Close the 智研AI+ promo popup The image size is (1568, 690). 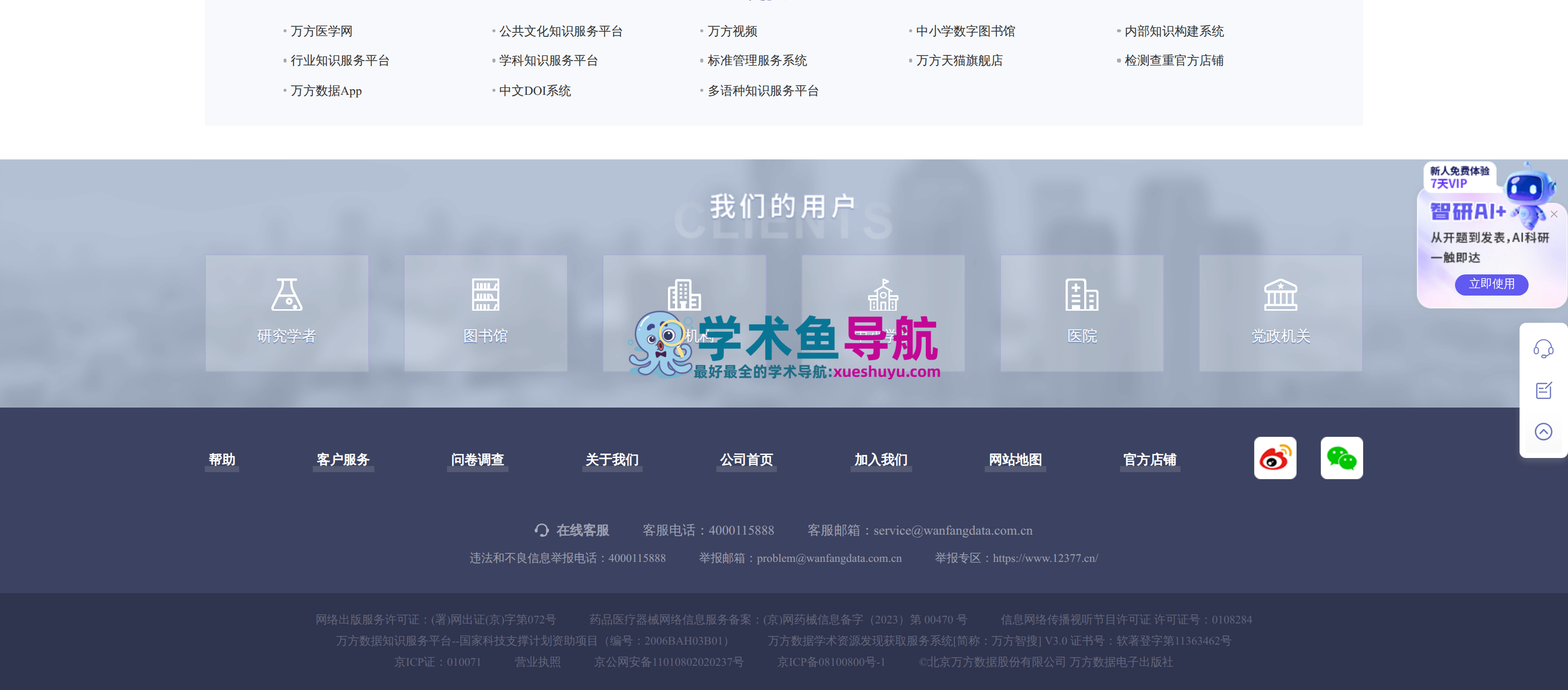point(1554,214)
